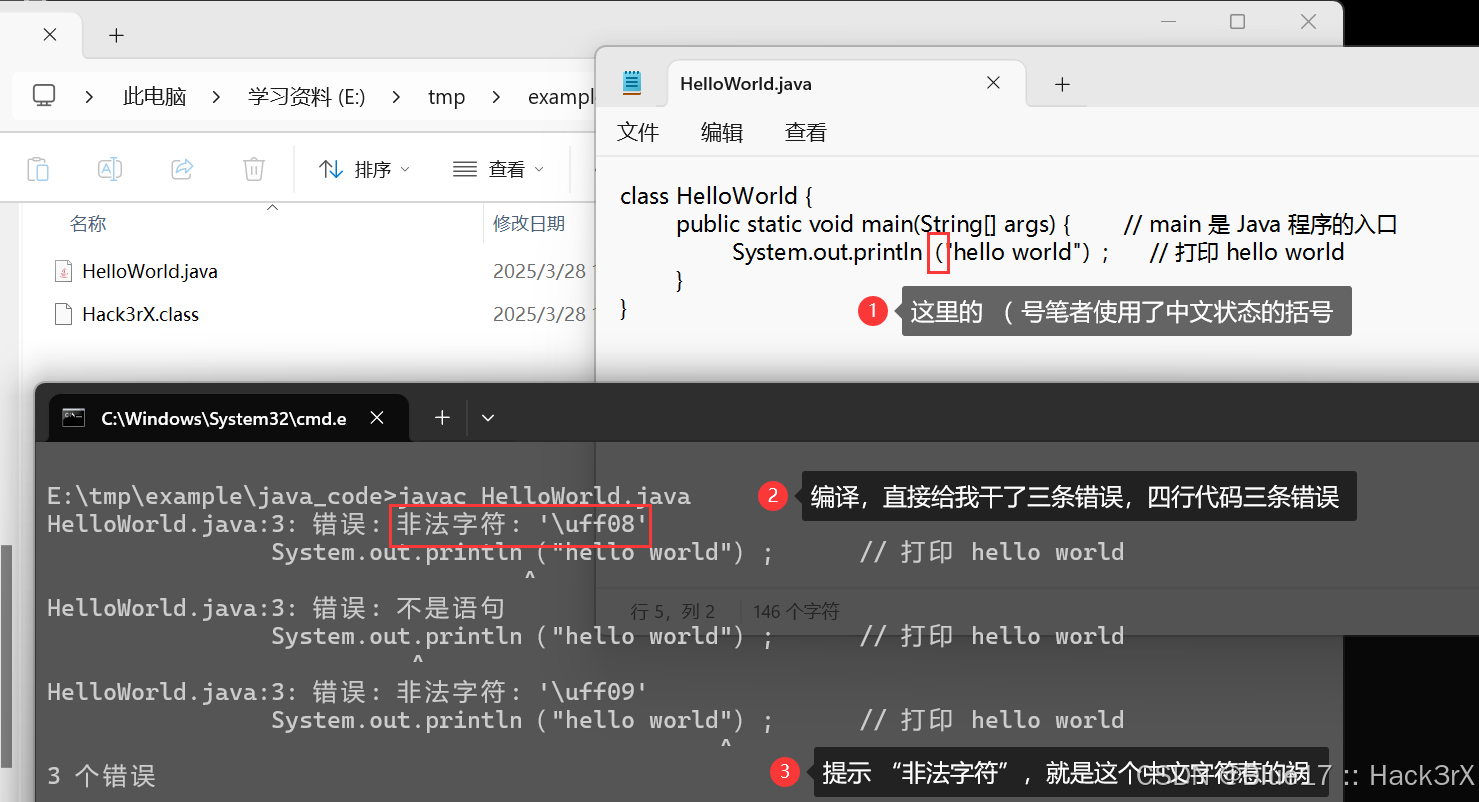
Task: Click the This PC icon in the breadcrumb bar
Action: [43, 95]
